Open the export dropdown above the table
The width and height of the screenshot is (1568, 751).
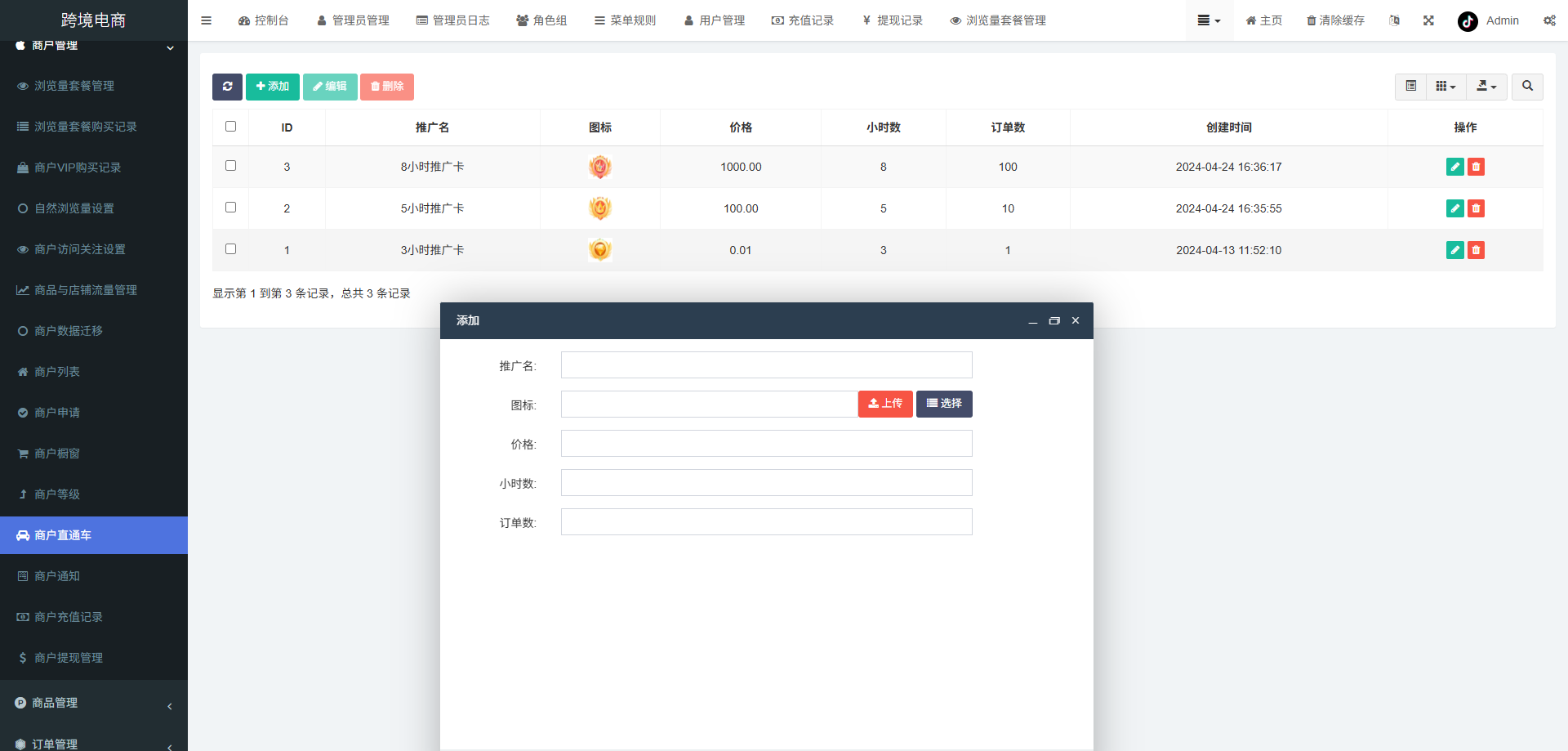tap(1486, 87)
